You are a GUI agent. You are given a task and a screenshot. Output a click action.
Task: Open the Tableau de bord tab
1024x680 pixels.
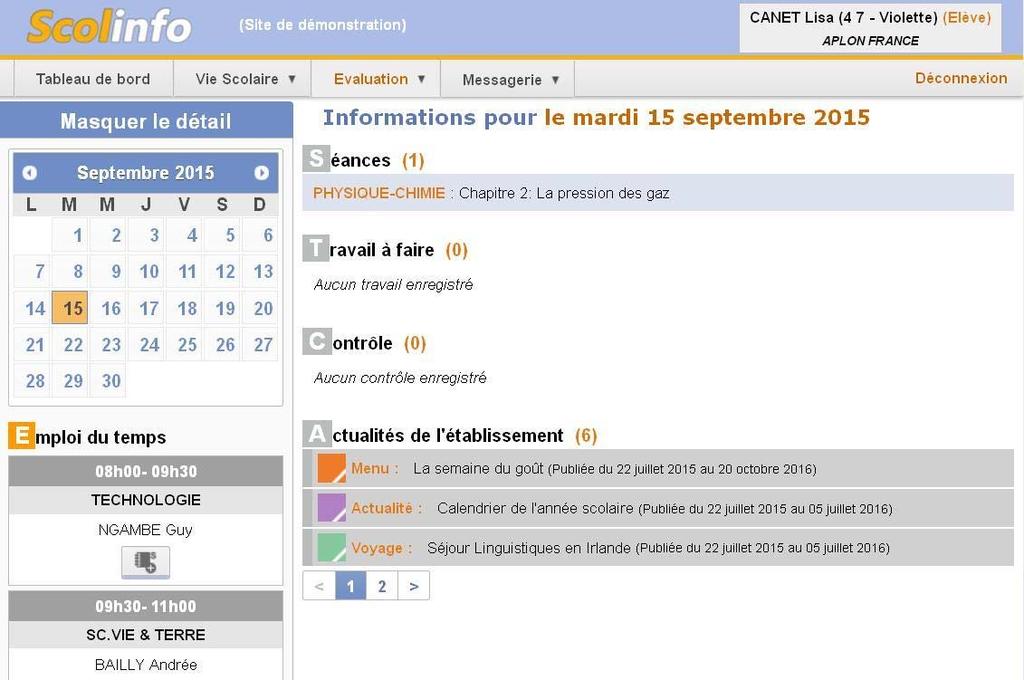click(x=93, y=79)
